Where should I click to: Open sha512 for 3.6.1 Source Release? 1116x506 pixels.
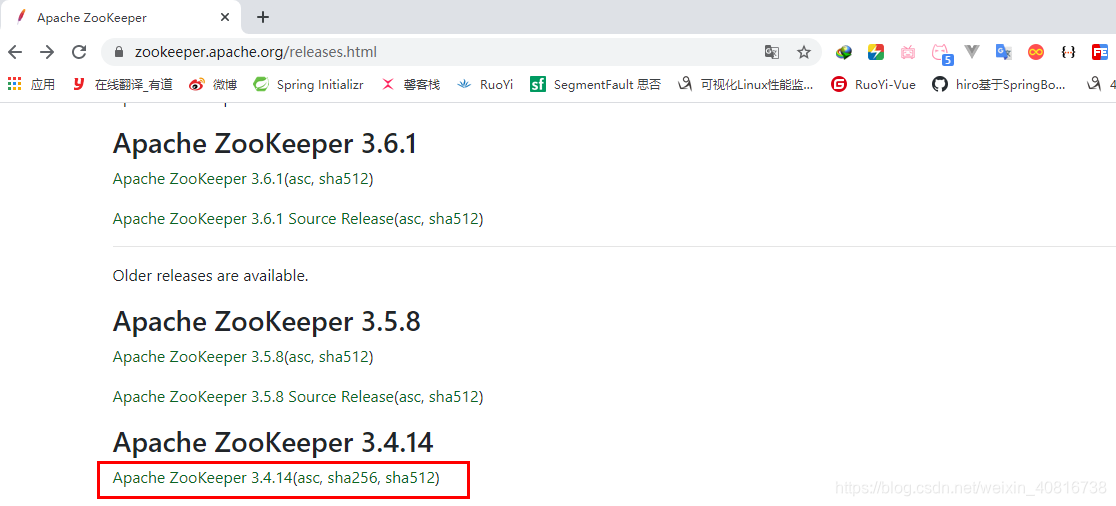point(453,218)
